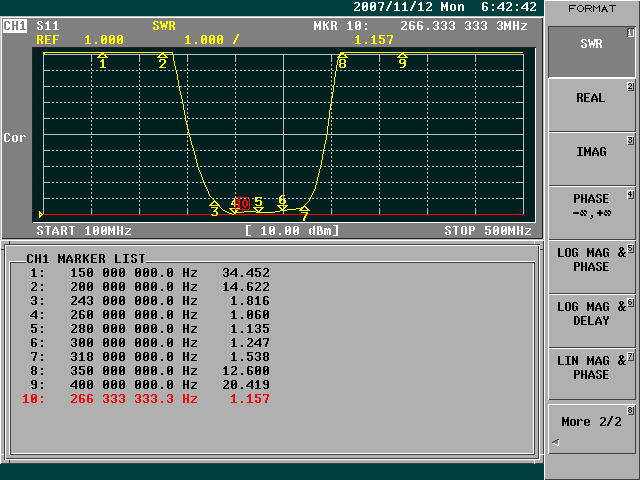This screenshot has width=640, height=480.
Task: Open the More 2/2 softkey page
Action: pyautogui.click(x=591, y=428)
